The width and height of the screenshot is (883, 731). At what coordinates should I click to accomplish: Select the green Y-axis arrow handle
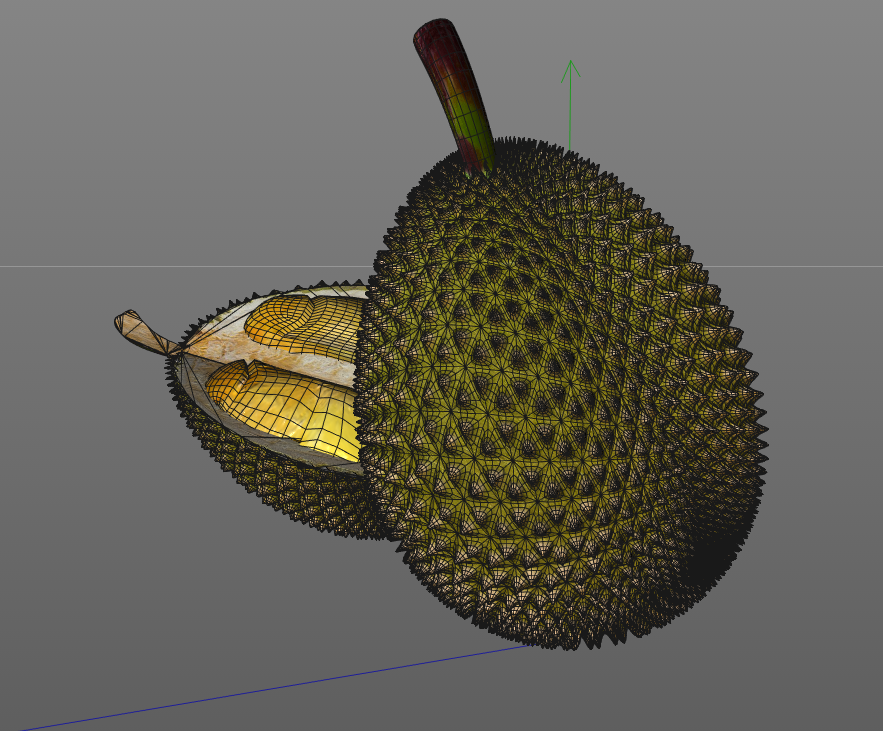pos(570,105)
